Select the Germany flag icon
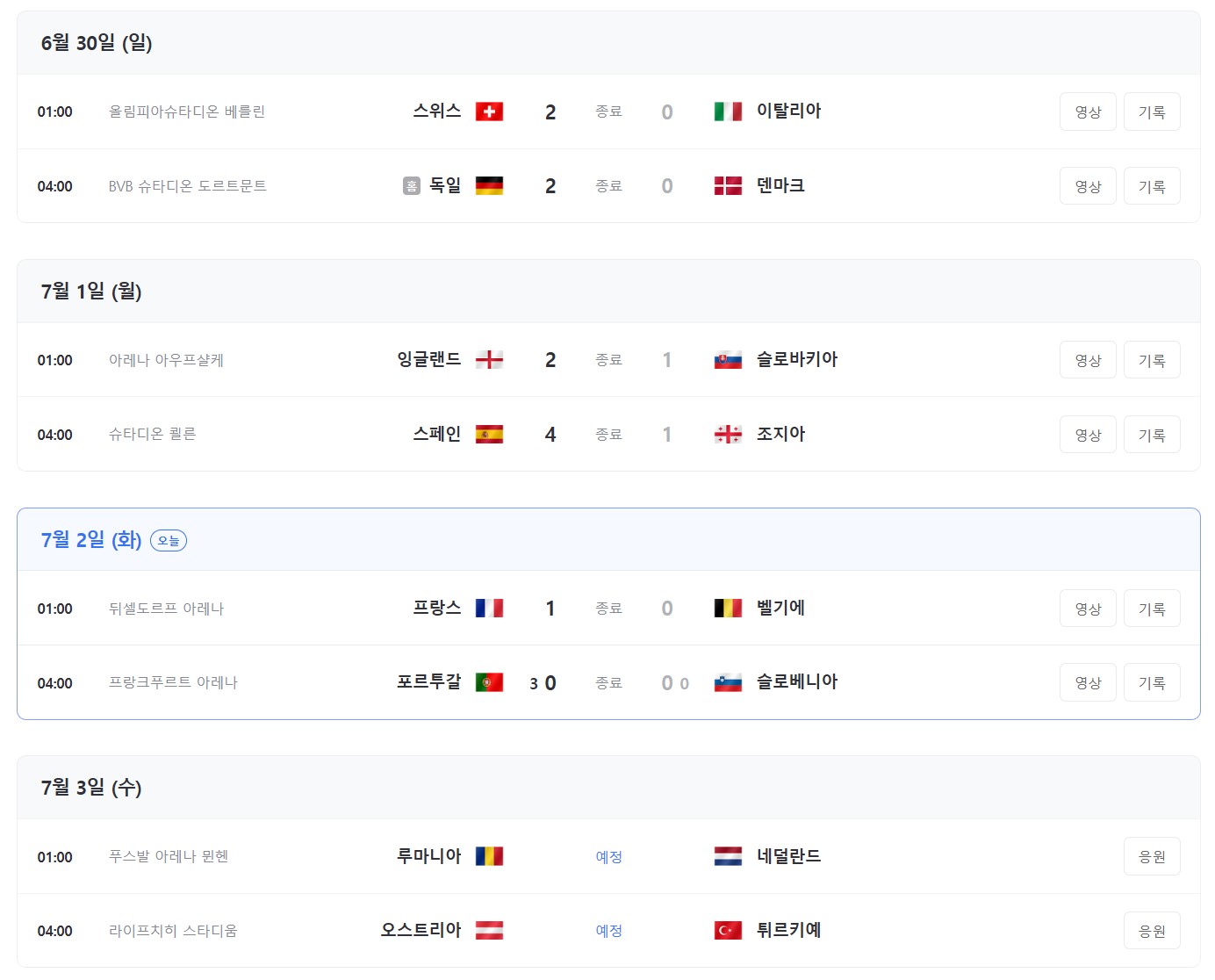This screenshot has height=980, width=1215. 490,185
